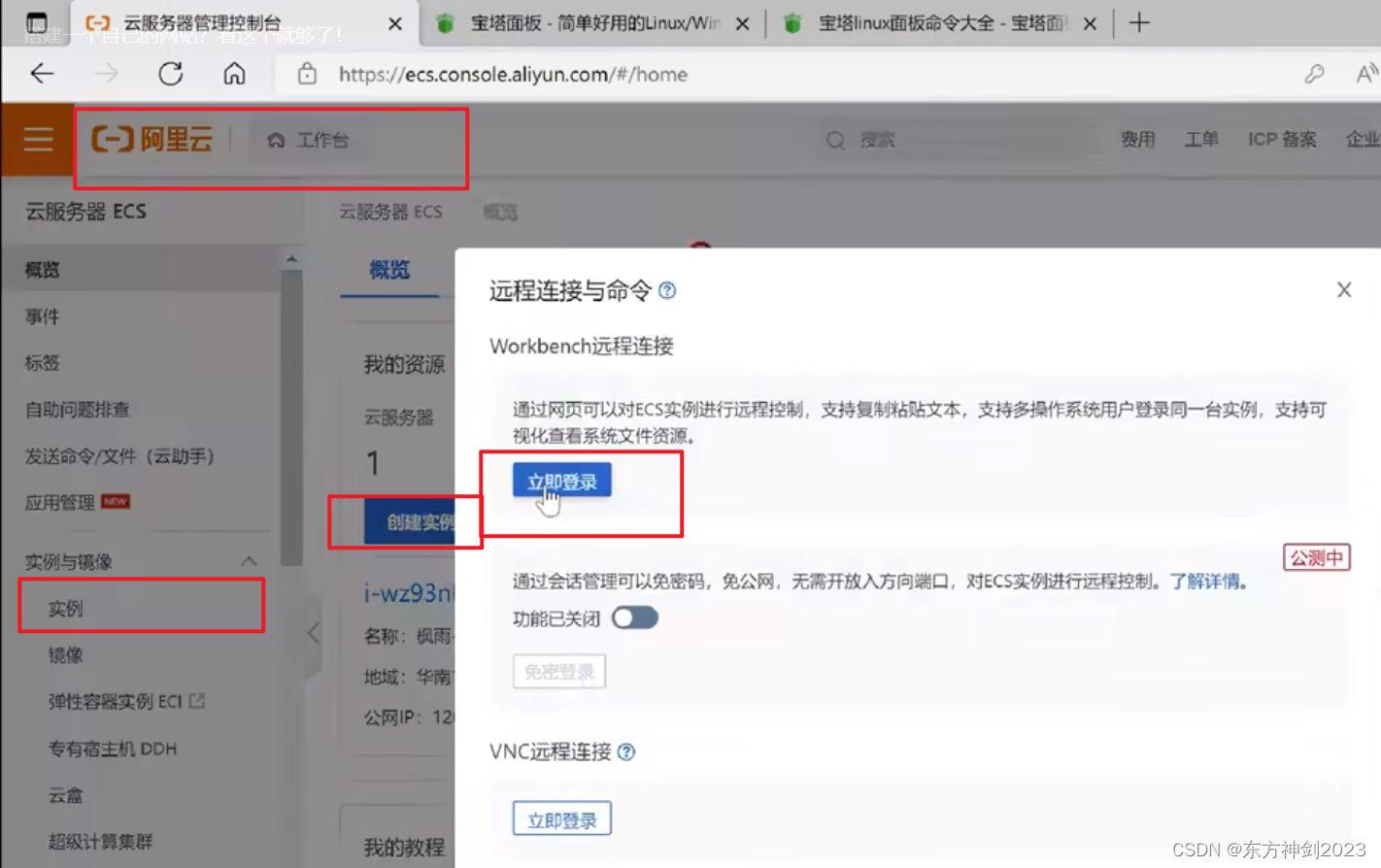Switch to 云服务器管理控制台 browser tab

pos(244,22)
